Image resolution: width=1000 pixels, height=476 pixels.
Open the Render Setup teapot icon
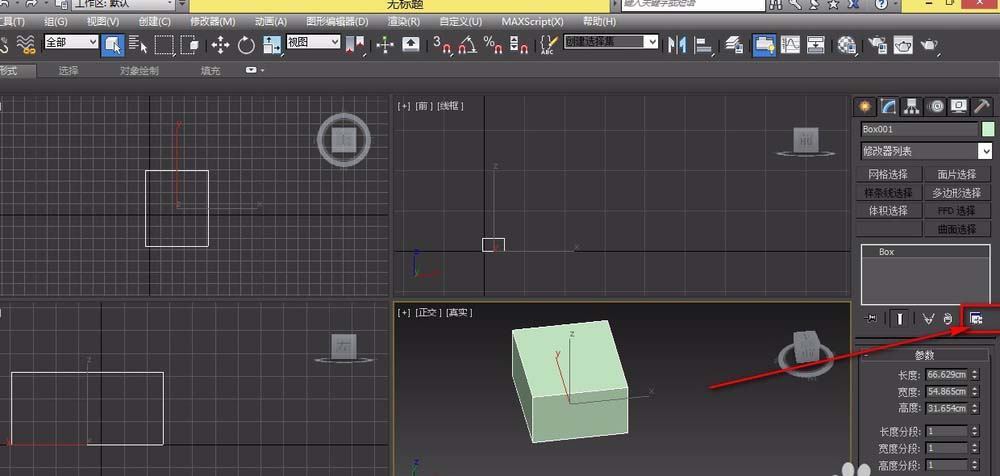pos(877,44)
